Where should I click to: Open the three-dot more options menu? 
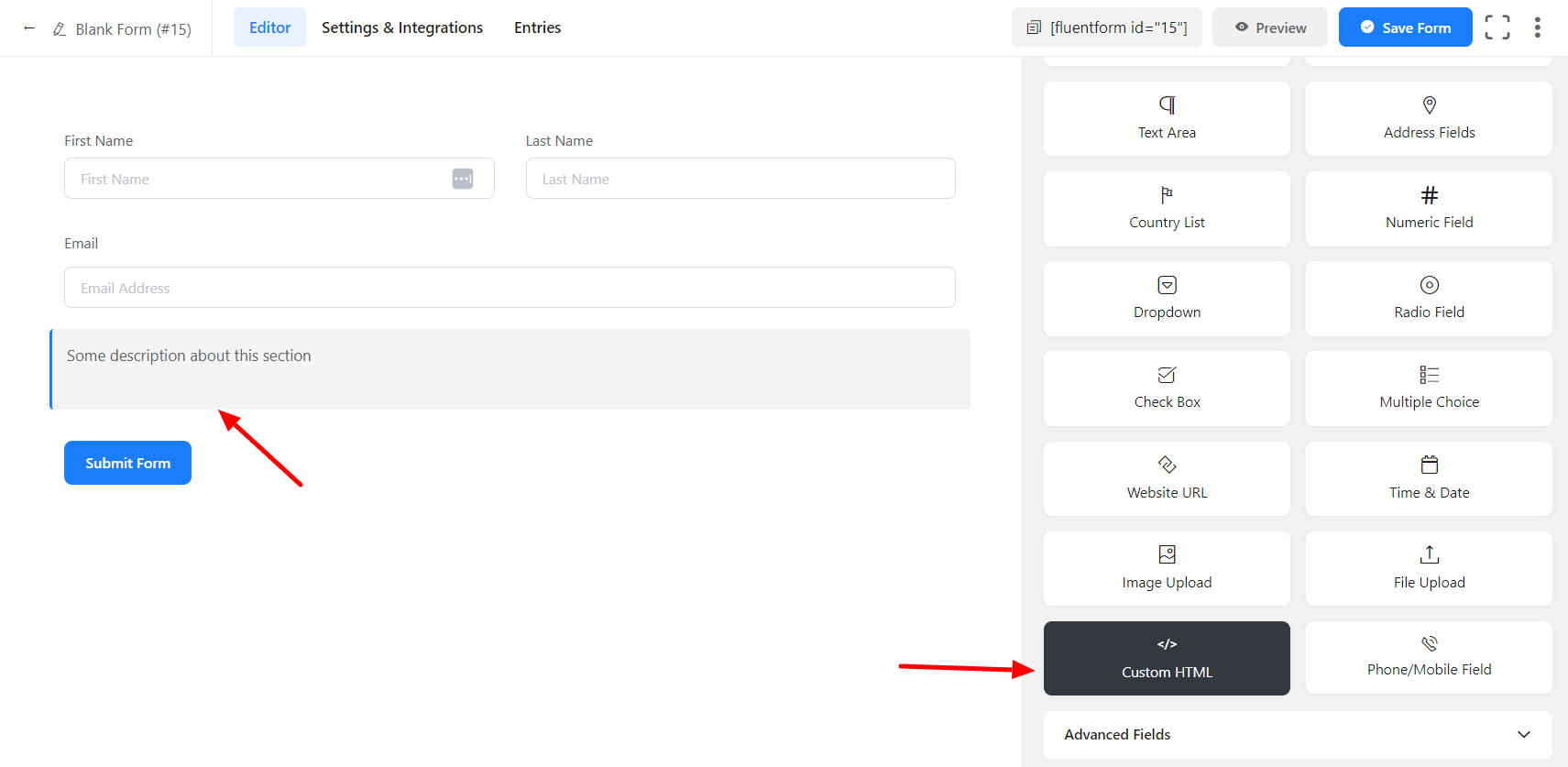(1537, 27)
